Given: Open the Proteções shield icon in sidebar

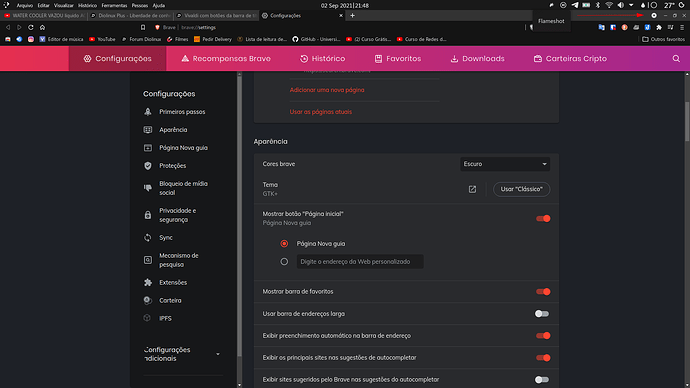Looking at the screenshot, I should pyautogui.click(x=148, y=166).
